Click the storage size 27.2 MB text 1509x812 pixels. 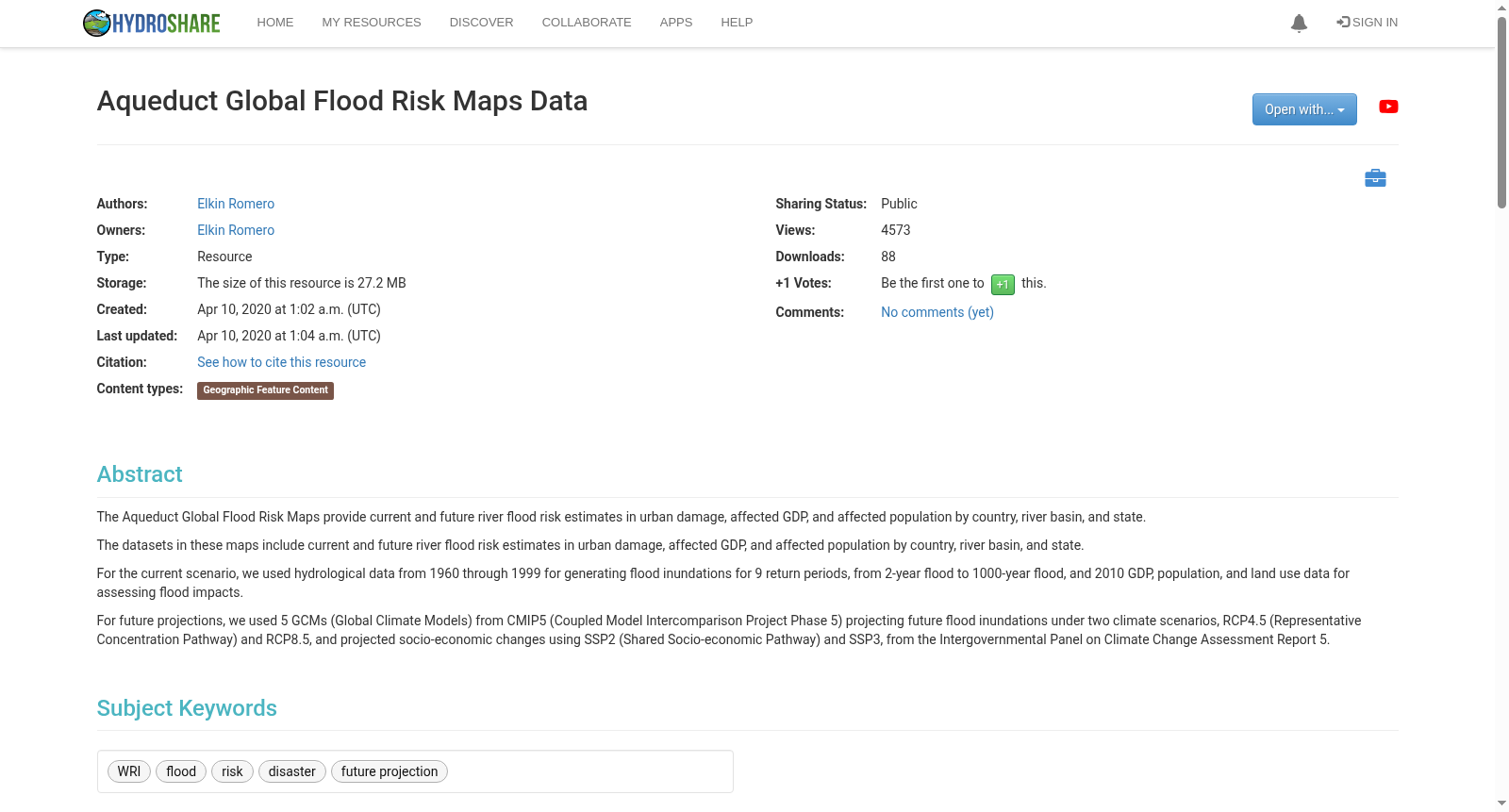pyautogui.click(x=302, y=283)
